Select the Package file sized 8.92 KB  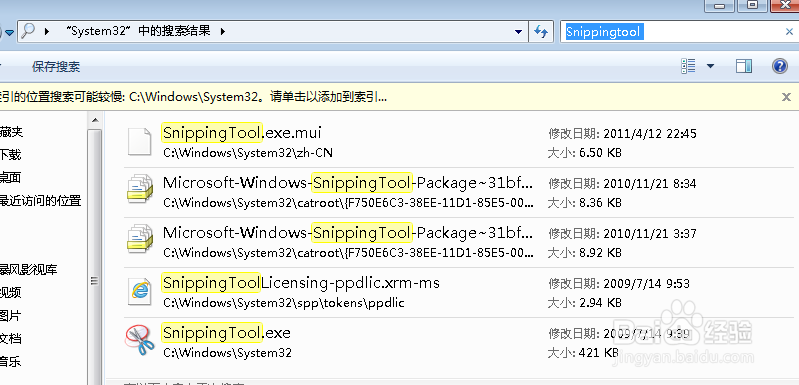coord(348,233)
